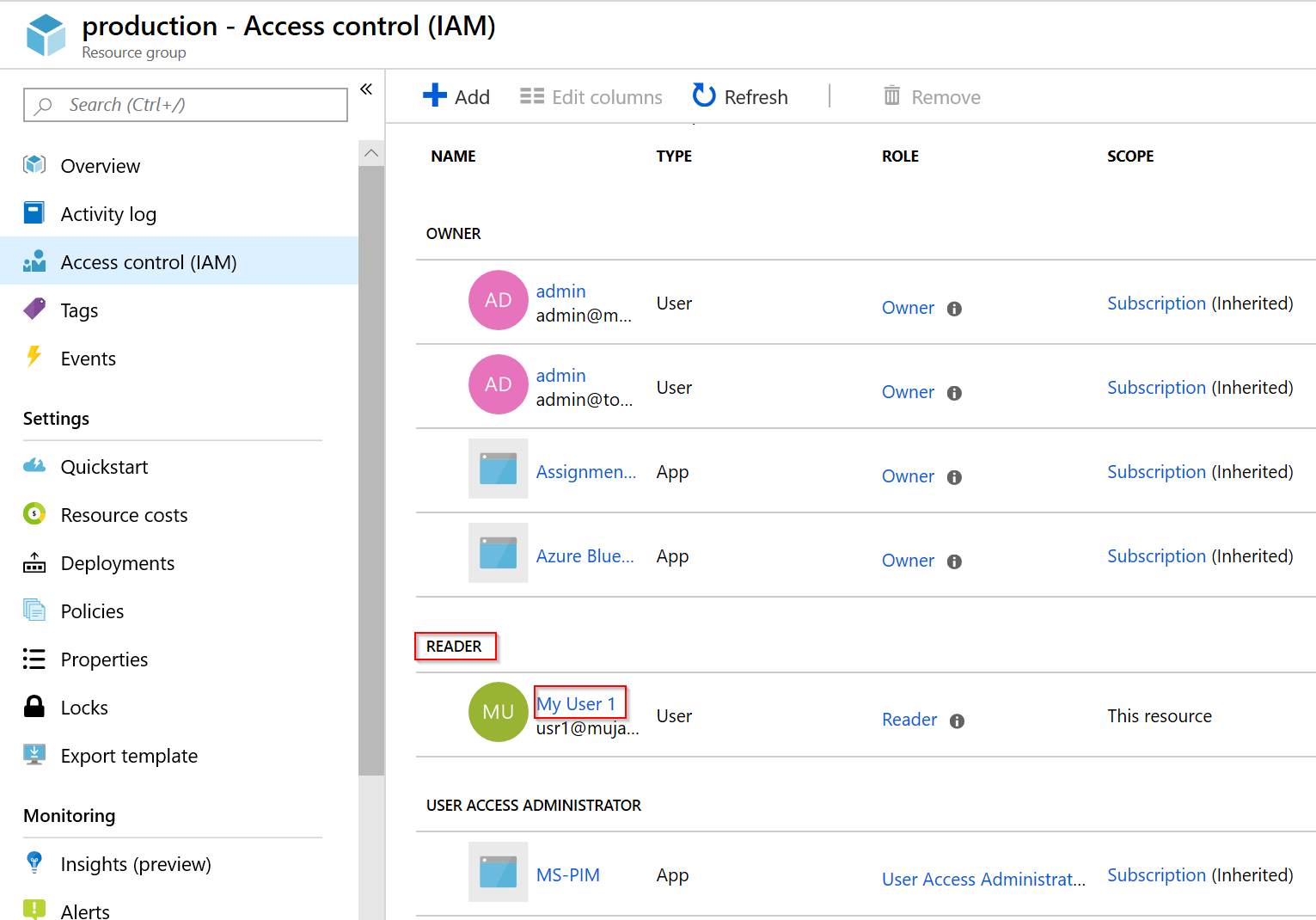The image size is (1316, 920).
Task: Click the Search (Ctrl+/) input field
Action: click(186, 105)
